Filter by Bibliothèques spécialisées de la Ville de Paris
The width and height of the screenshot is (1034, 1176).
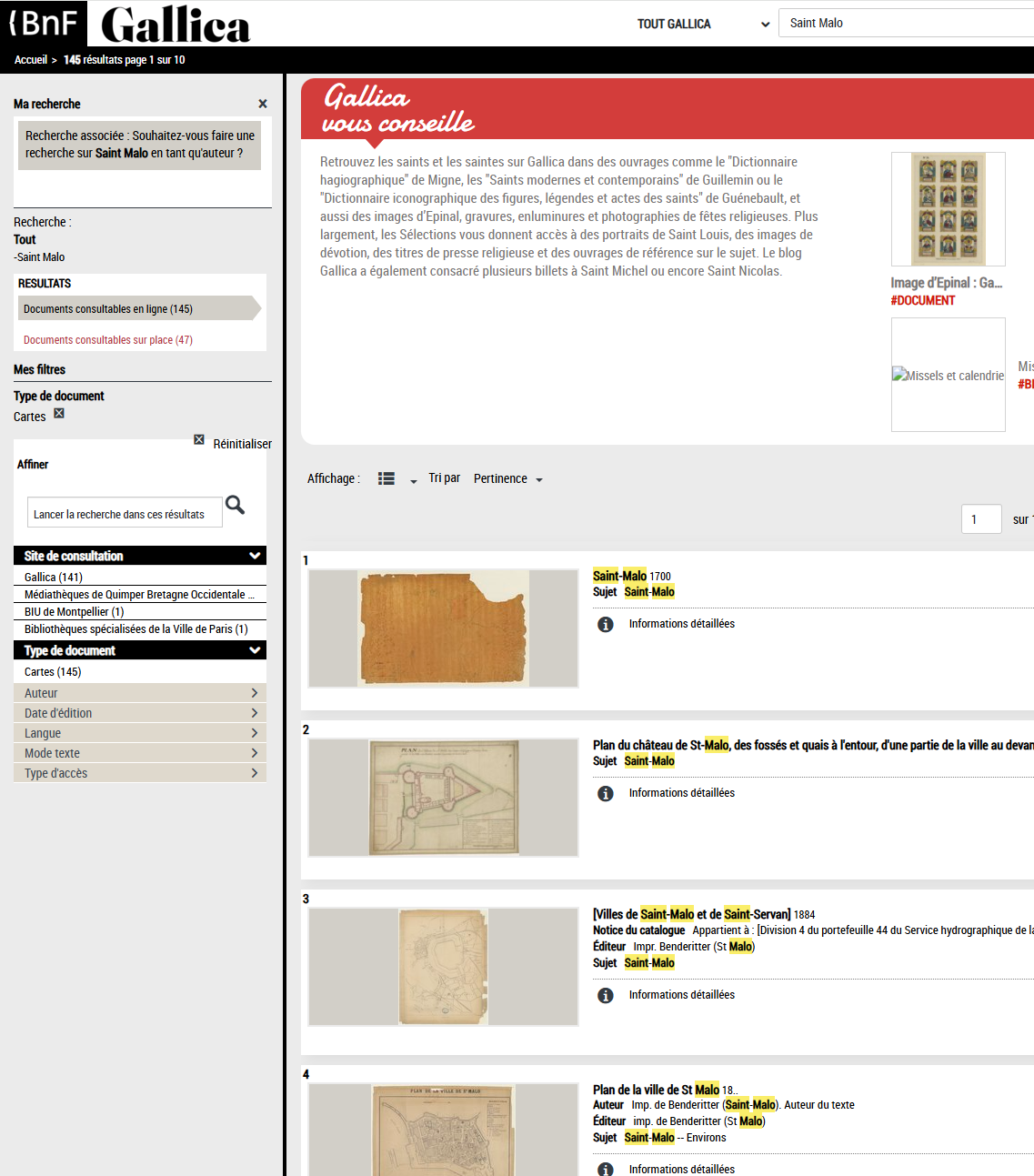(x=136, y=628)
